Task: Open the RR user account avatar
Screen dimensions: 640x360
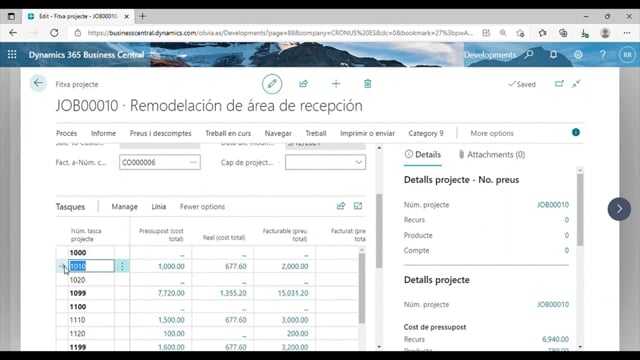Action: [x=627, y=55]
